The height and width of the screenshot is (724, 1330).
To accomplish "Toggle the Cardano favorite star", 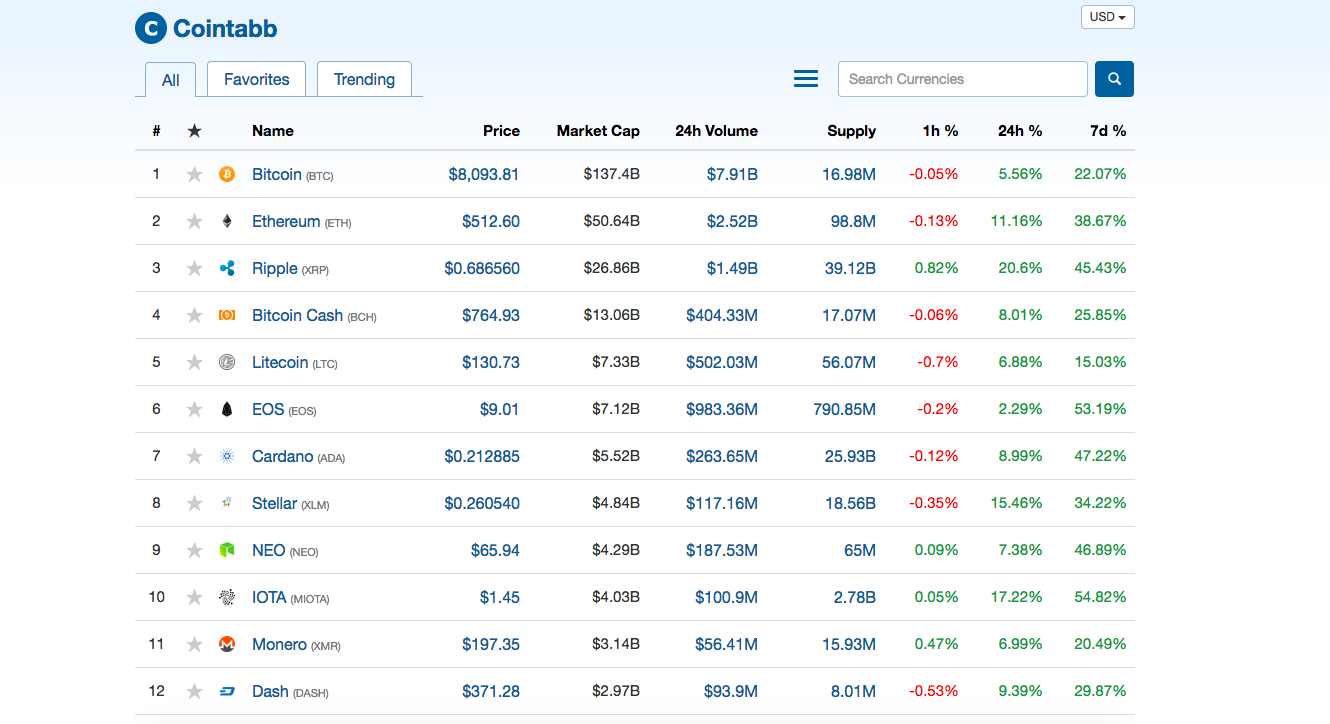I will [x=194, y=456].
